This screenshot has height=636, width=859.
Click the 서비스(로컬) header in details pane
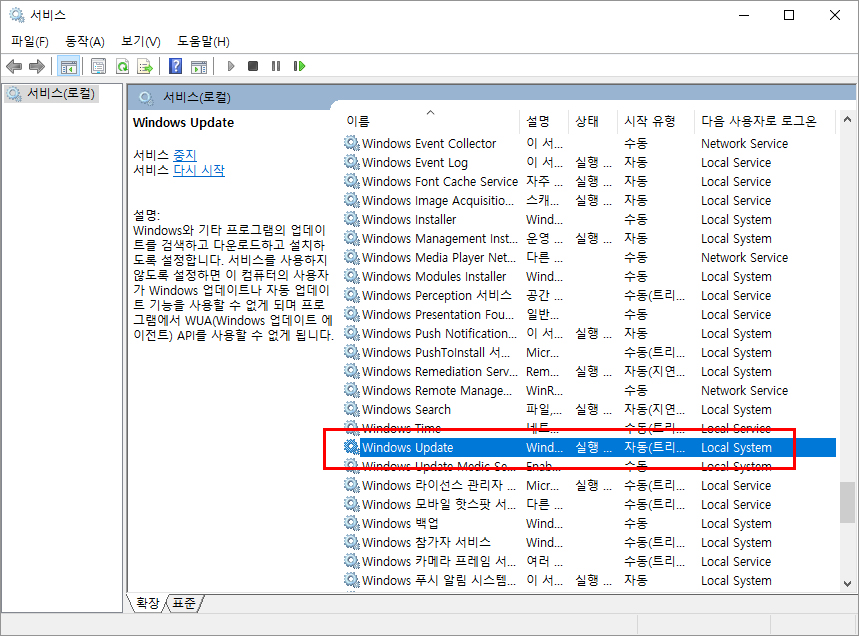point(197,98)
